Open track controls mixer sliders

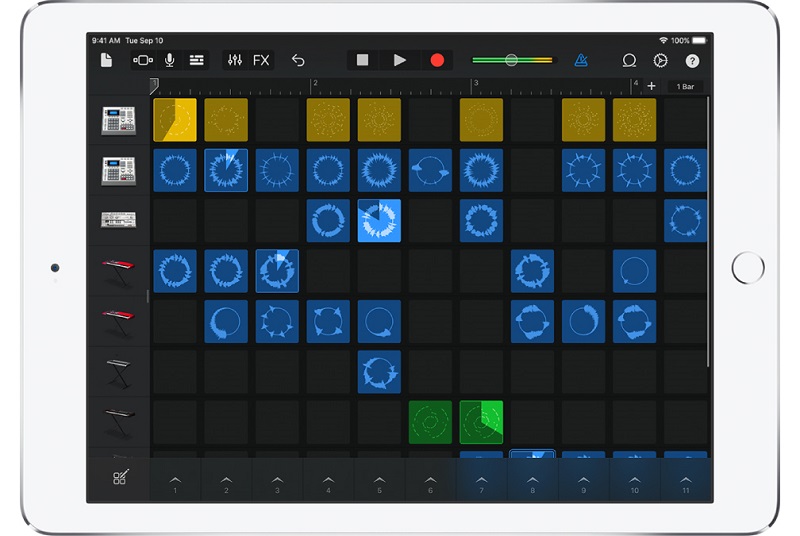(x=235, y=60)
